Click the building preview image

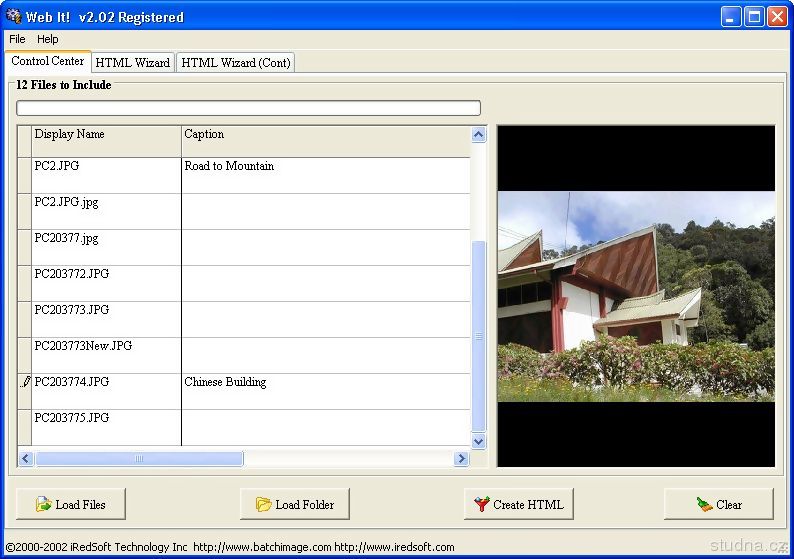(636, 296)
